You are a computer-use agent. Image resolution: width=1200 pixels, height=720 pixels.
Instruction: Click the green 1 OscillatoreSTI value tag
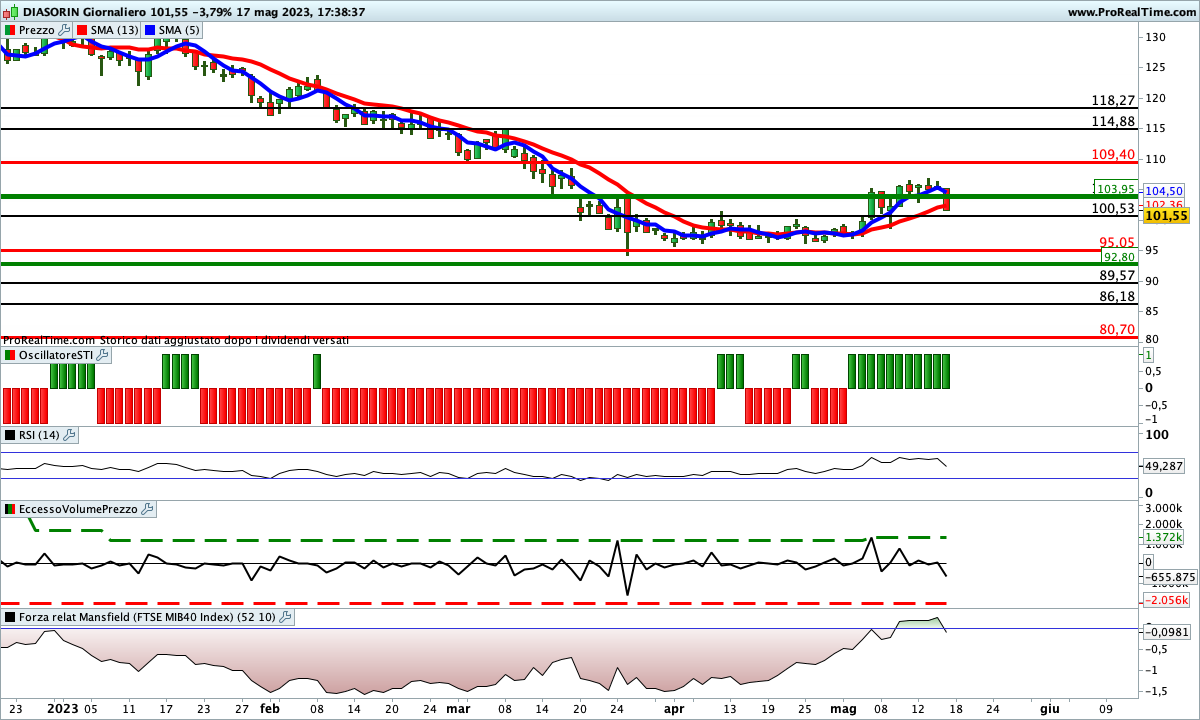point(1149,355)
